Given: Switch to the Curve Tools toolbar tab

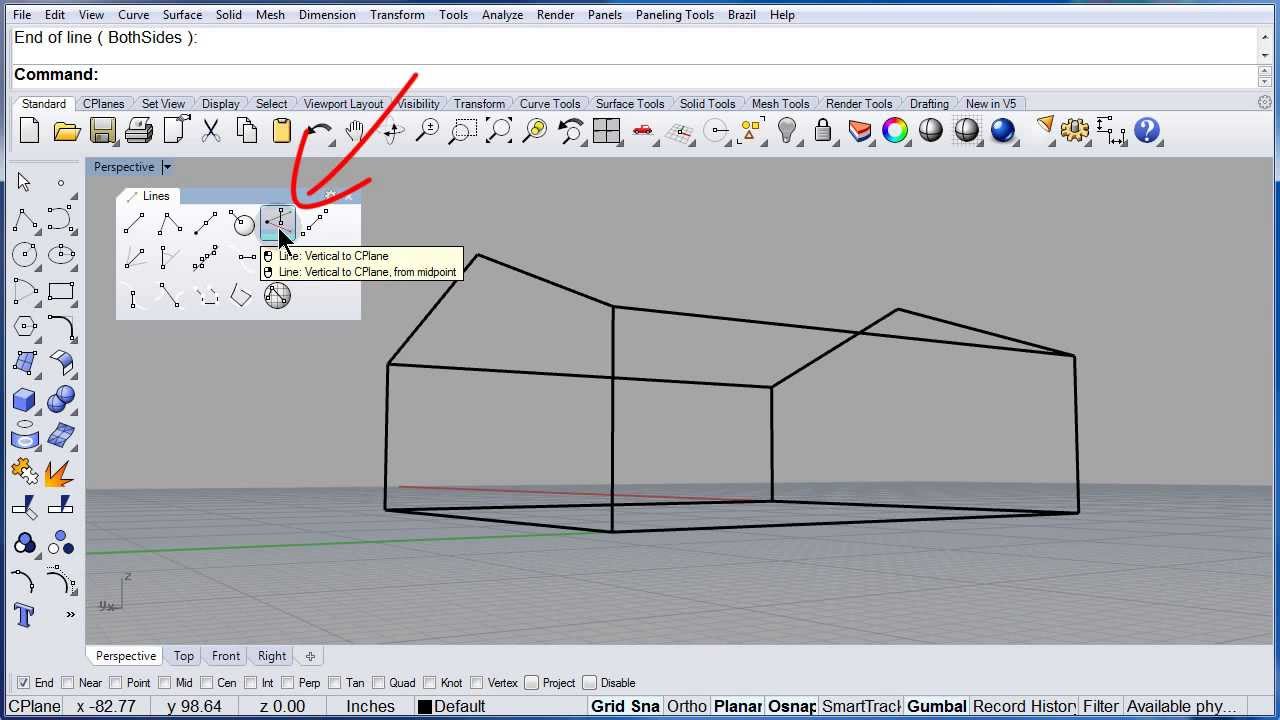Looking at the screenshot, I should tap(549, 104).
